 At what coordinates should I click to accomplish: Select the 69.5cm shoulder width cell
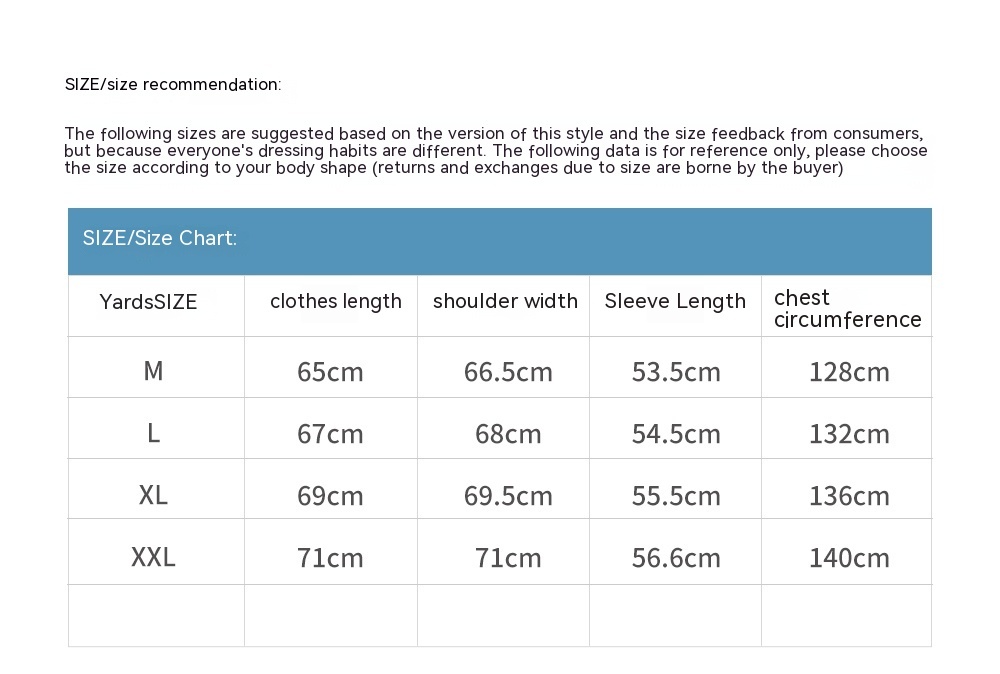tap(508, 496)
